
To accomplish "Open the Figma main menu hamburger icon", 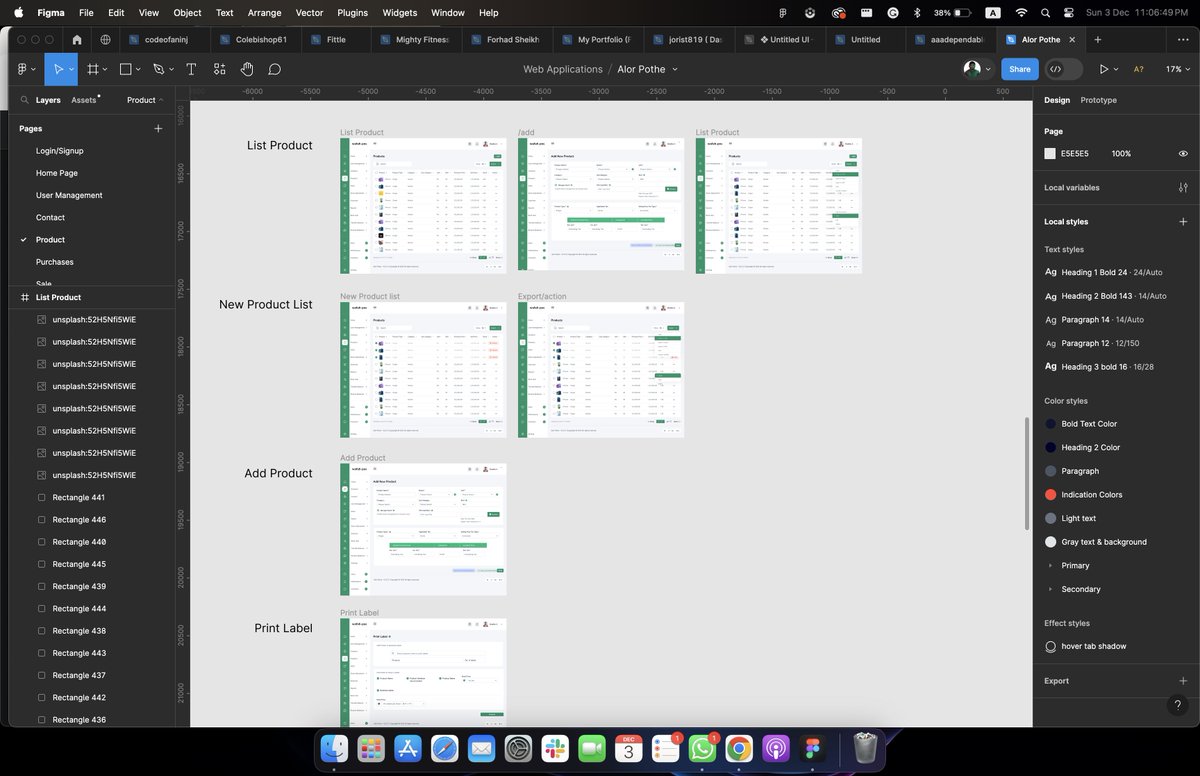I will point(22,69).
